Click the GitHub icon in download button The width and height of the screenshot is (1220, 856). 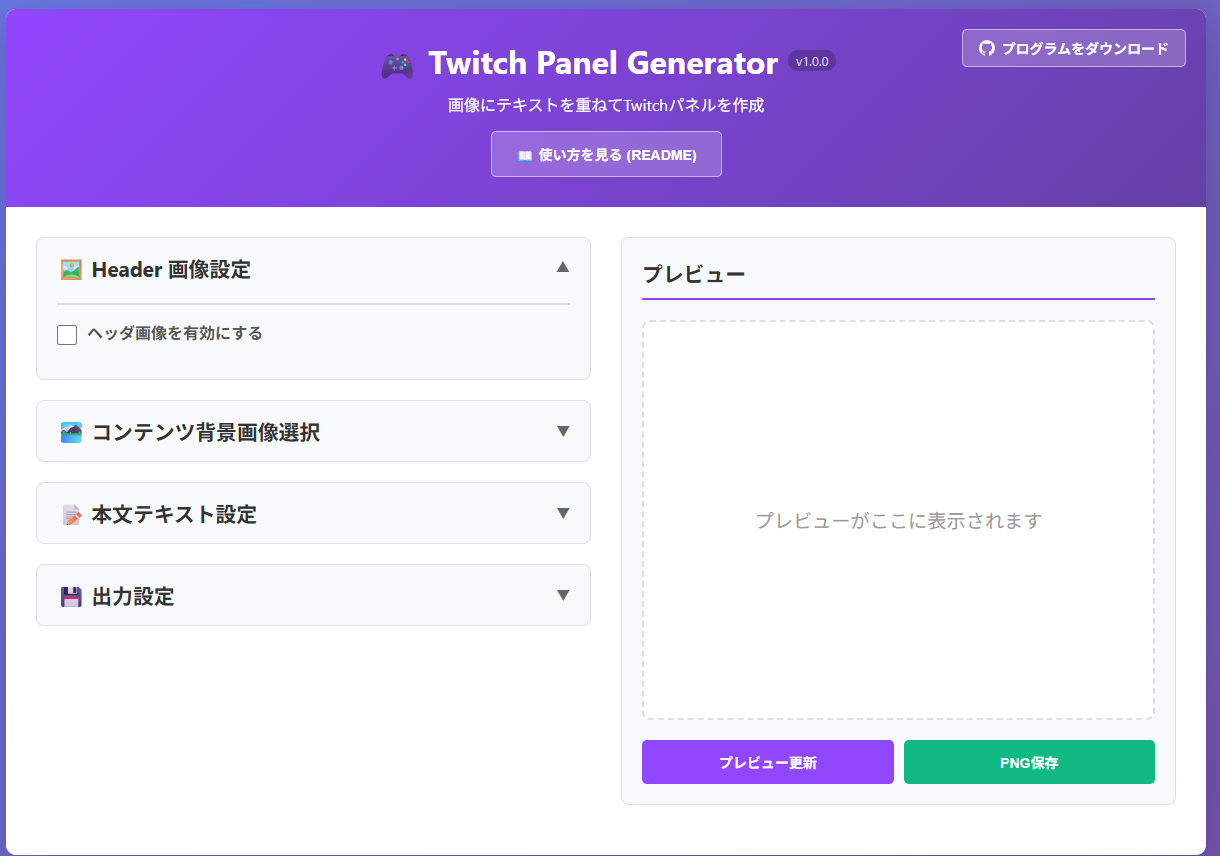tap(987, 48)
